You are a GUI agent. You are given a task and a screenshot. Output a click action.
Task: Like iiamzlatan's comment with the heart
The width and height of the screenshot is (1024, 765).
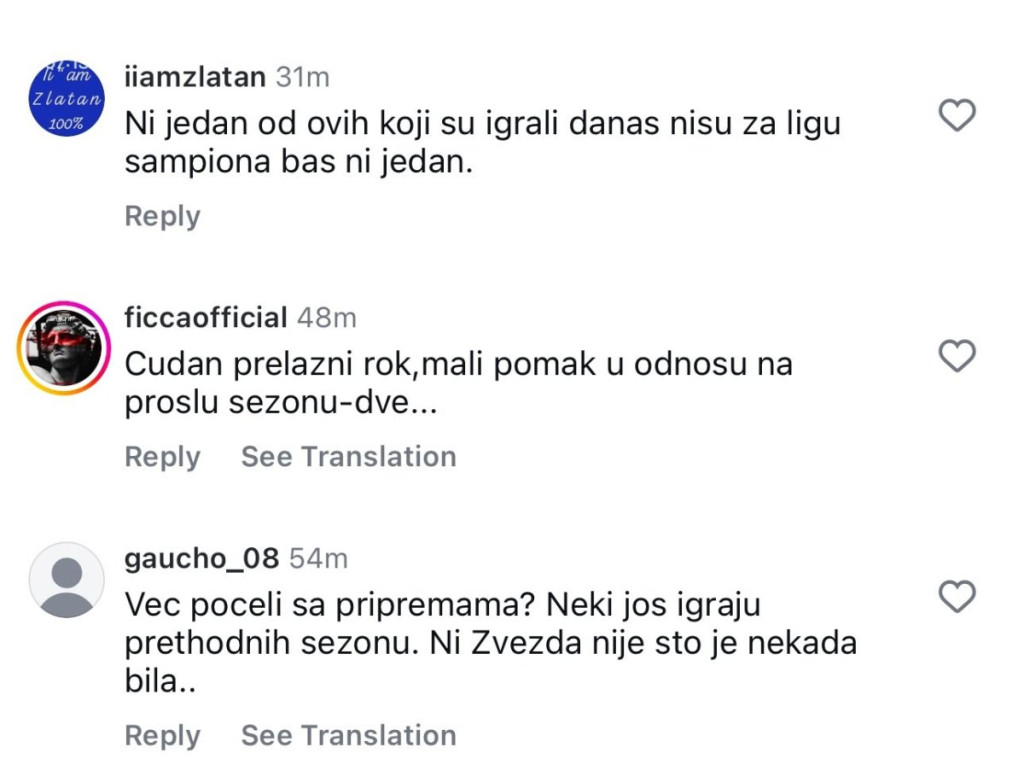pos(958,116)
